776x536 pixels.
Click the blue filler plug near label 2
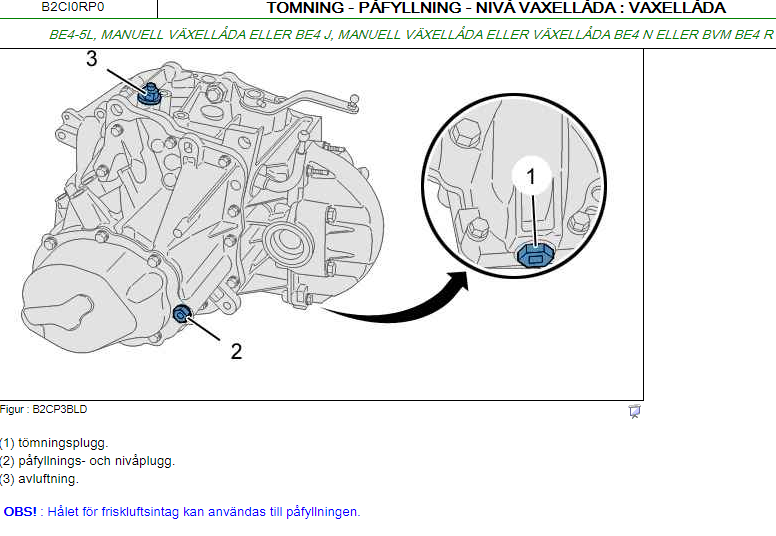point(182,313)
